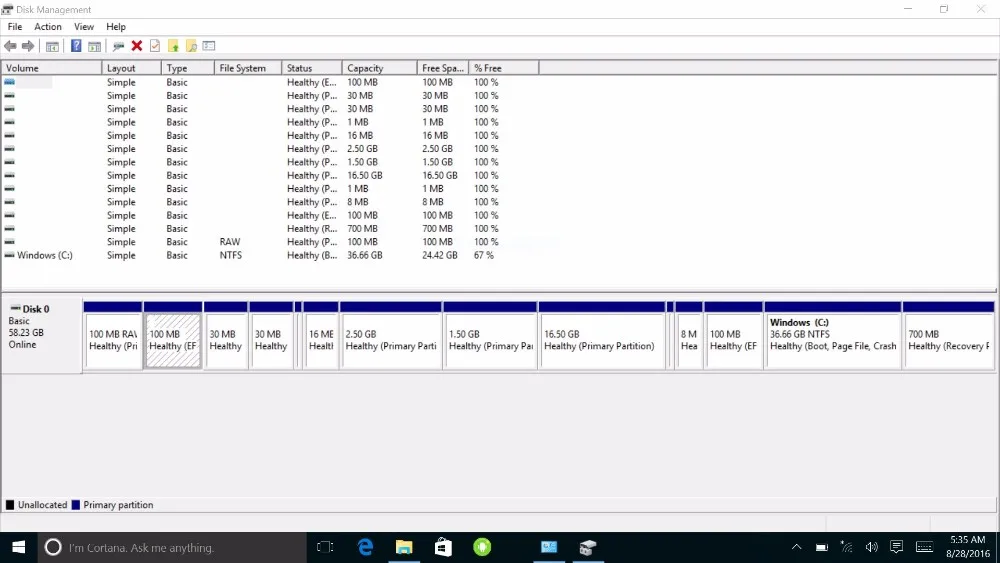The height and width of the screenshot is (563, 1000).
Task: Open the Windows Store taskbar icon
Action: point(443,547)
